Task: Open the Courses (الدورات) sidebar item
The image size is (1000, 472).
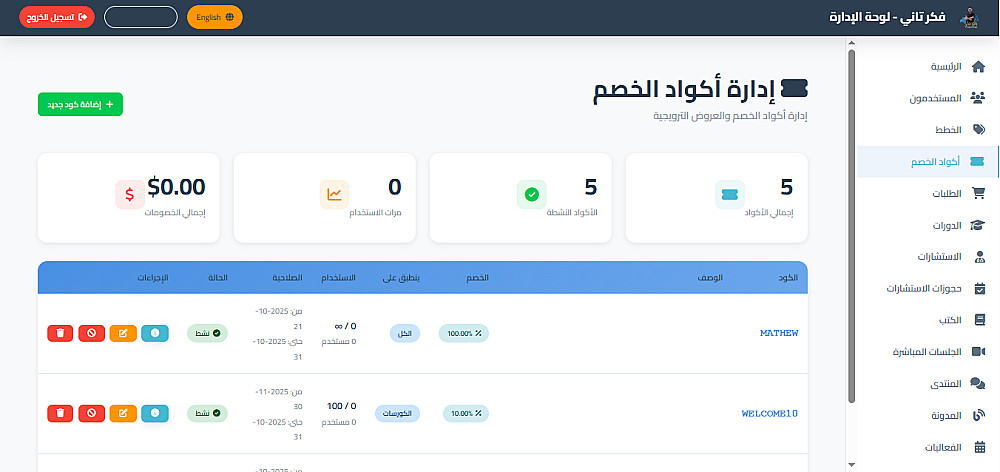Action: coord(928,225)
